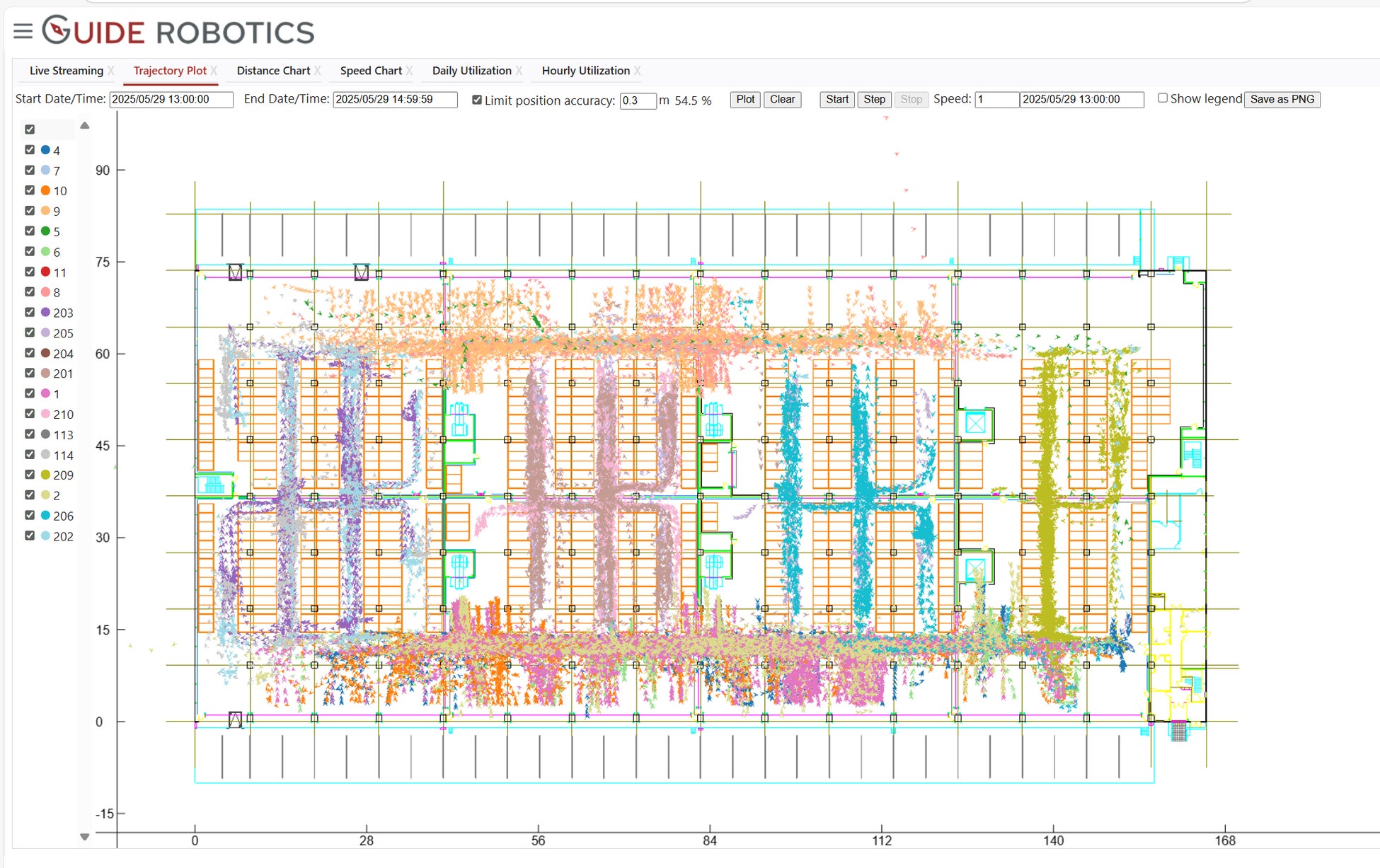Close the Distance Chart tab
Screen dimensions: 1380x868
point(318,71)
